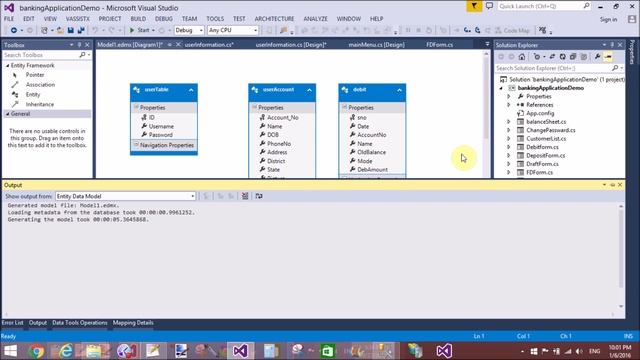The width and height of the screenshot is (640, 360).
Task: Switch to the userInformation.cs tab
Action: 209,45
